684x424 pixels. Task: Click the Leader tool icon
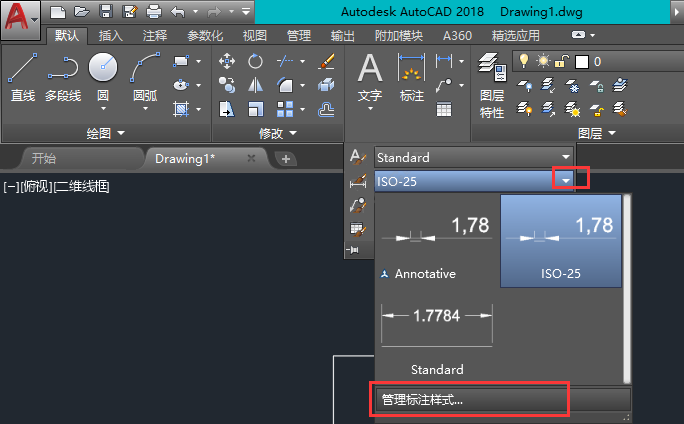[444, 85]
